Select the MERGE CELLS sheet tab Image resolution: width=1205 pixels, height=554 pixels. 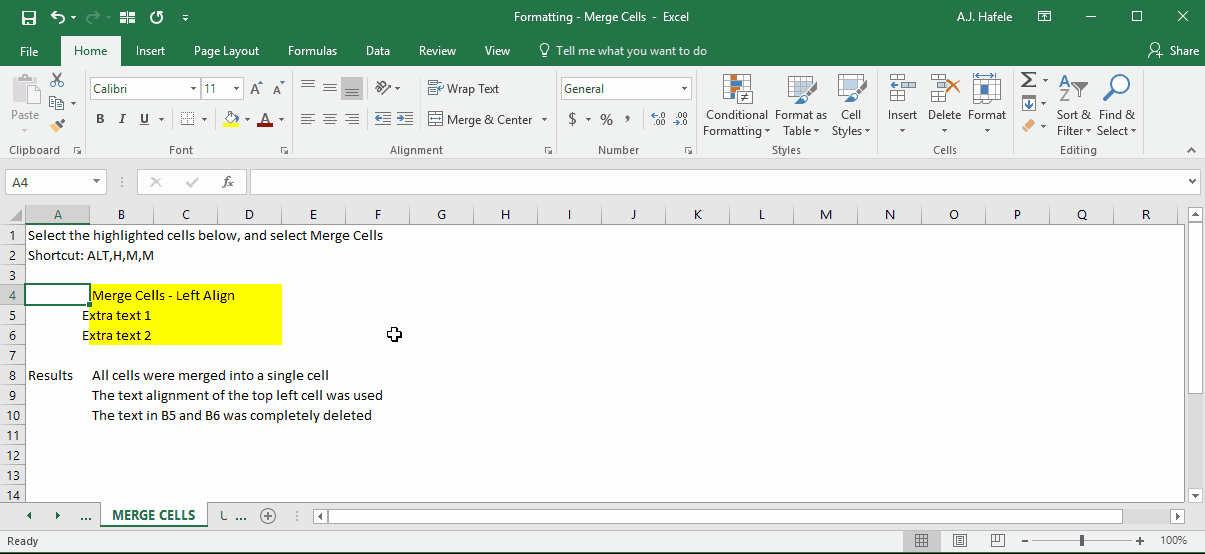tap(154, 516)
